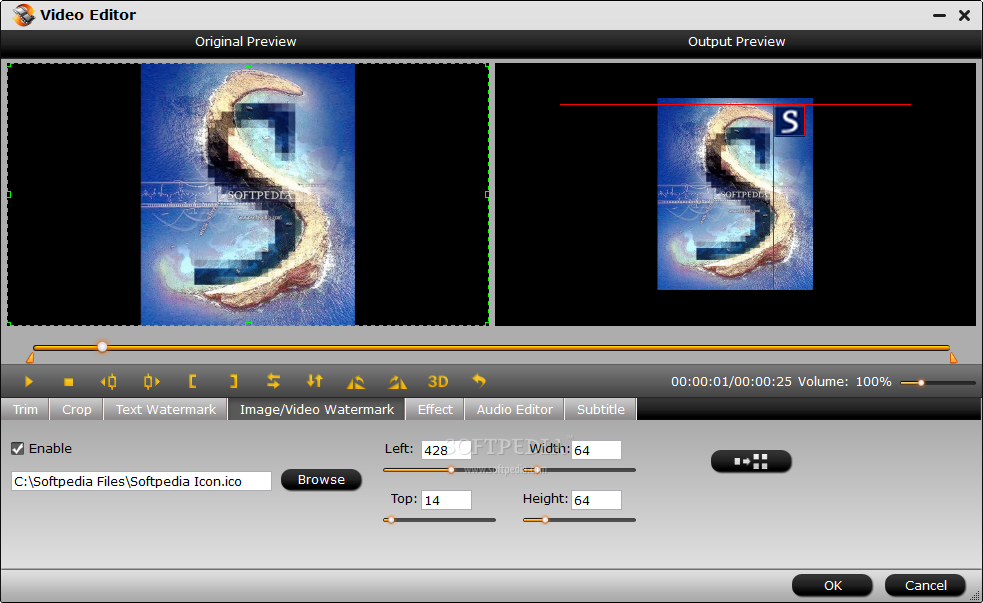Go to the Text Watermark tab
983x603 pixels.
pos(166,409)
